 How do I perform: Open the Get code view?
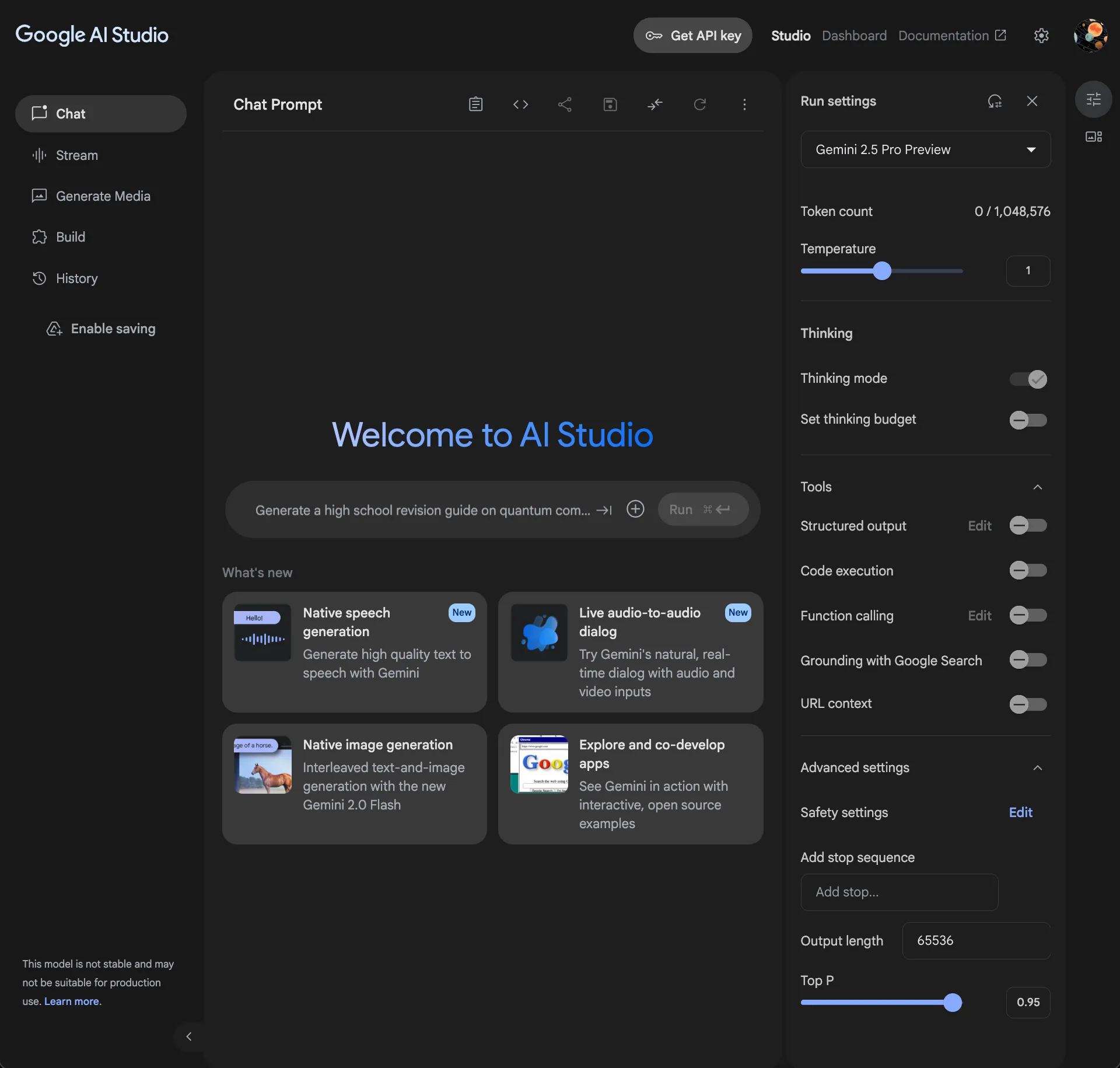click(521, 104)
